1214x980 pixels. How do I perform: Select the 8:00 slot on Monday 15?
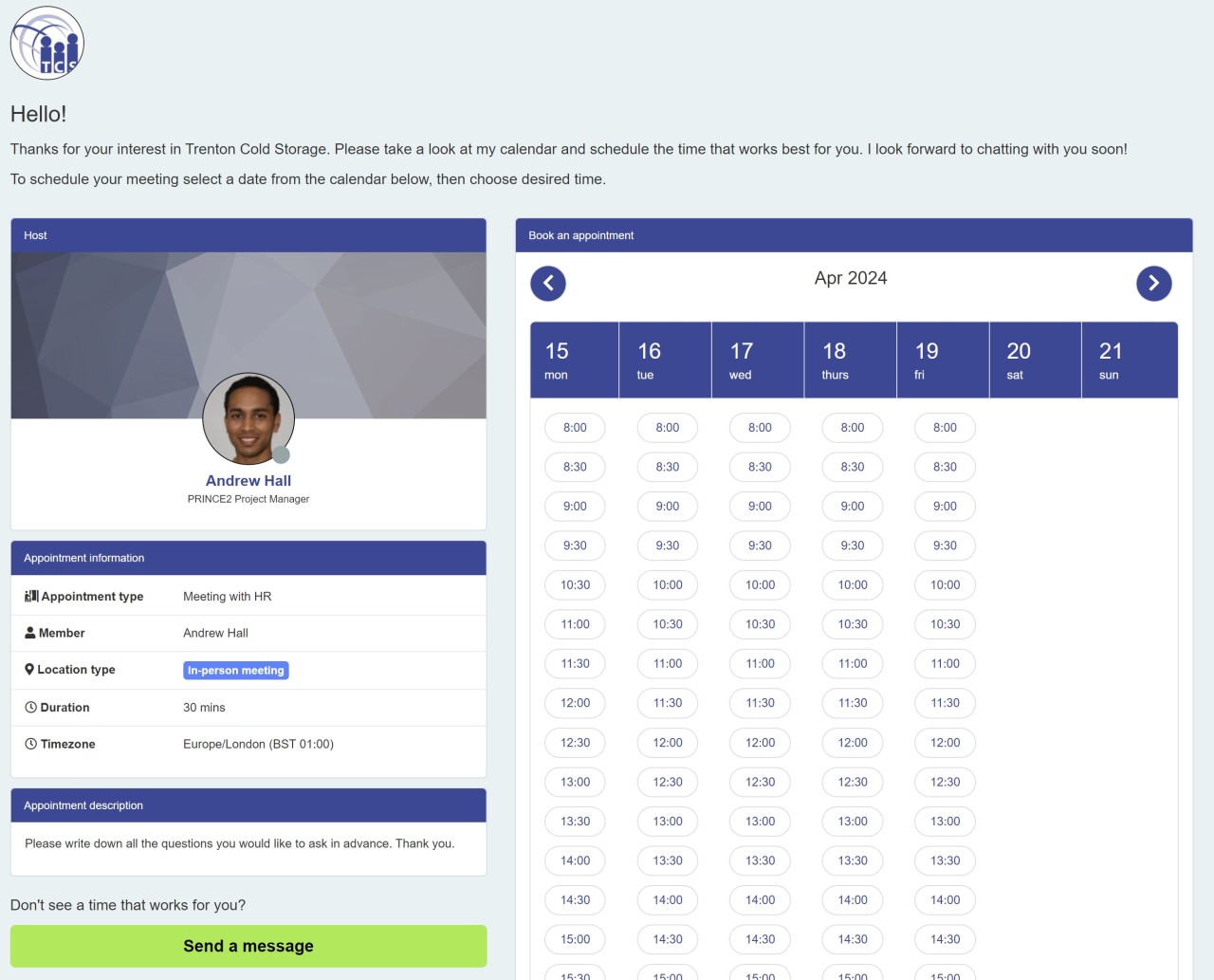(x=575, y=428)
